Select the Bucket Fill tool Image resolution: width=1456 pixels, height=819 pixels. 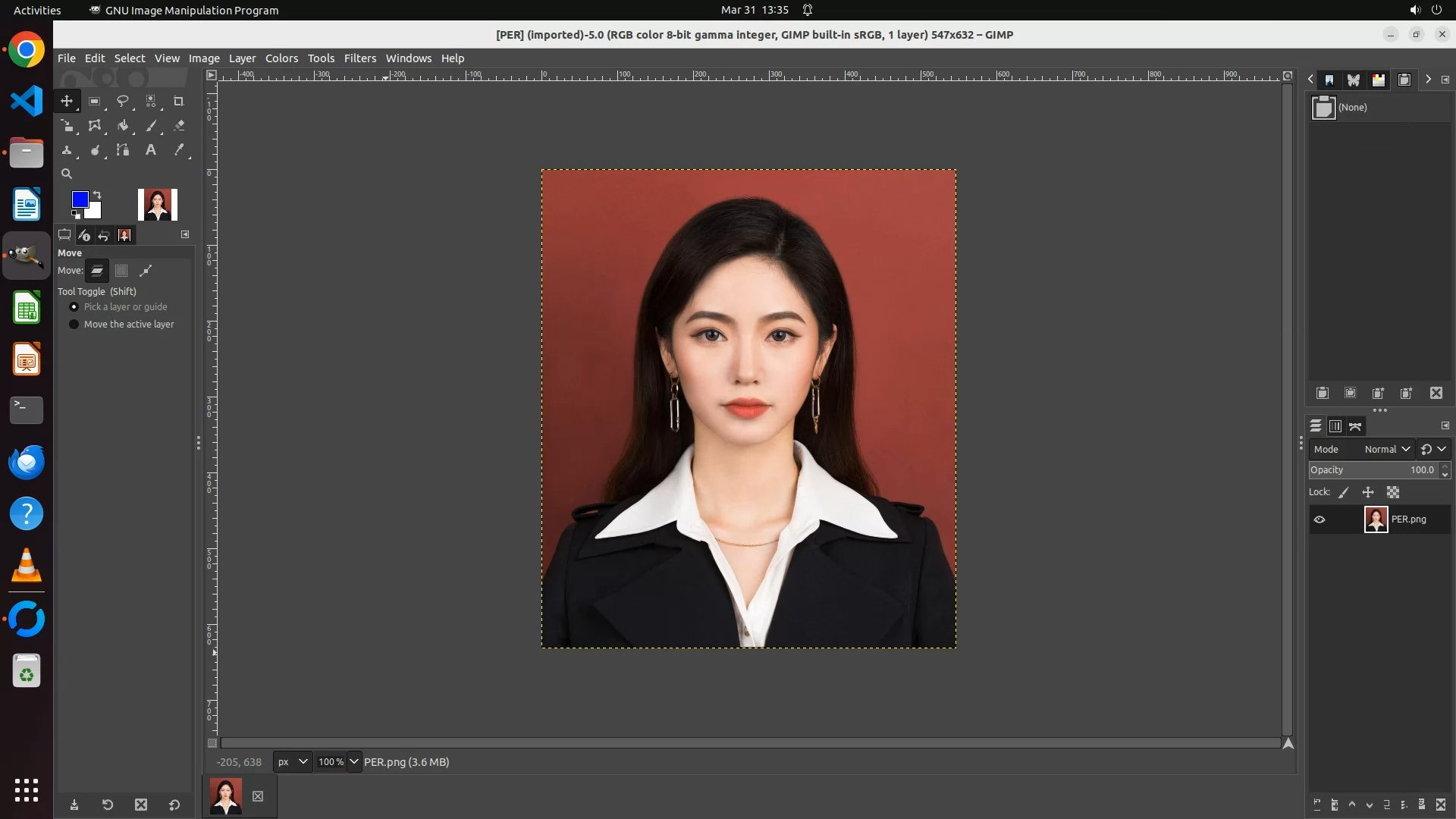(x=122, y=126)
